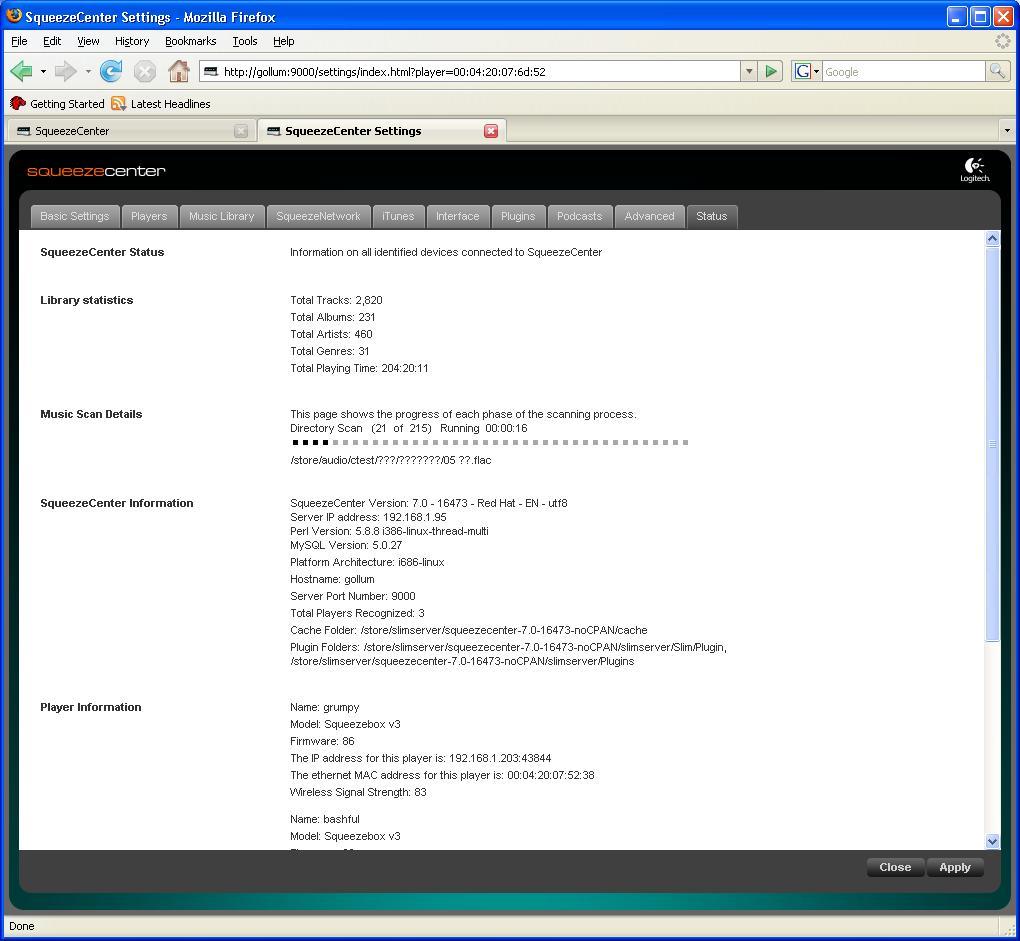Open the forward history dropdown arrow
The image size is (1020, 941).
tap(88, 72)
